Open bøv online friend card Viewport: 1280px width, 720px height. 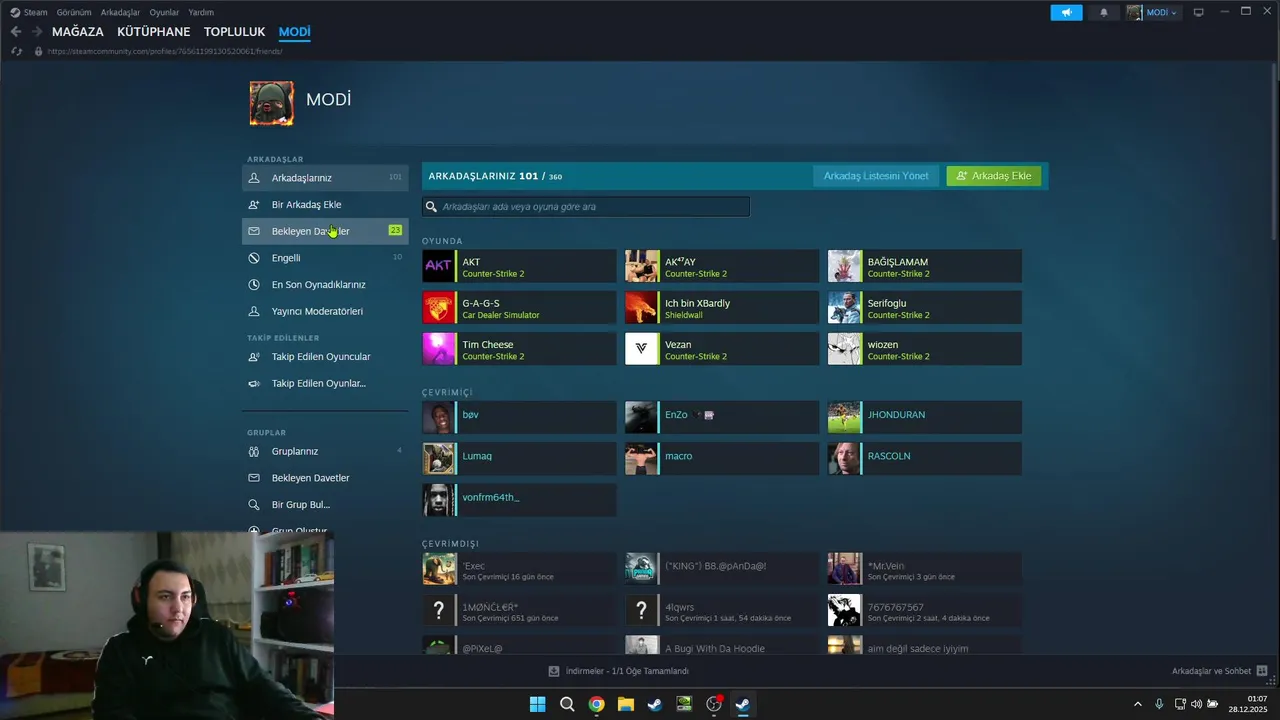coord(519,417)
